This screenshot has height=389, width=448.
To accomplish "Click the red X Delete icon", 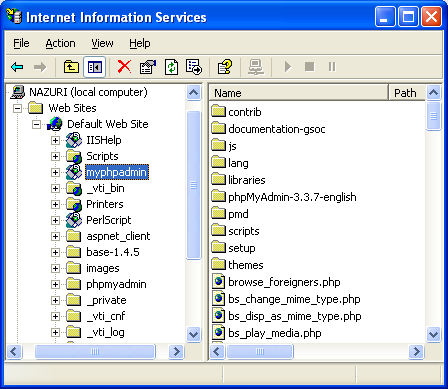I will tap(124, 67).
